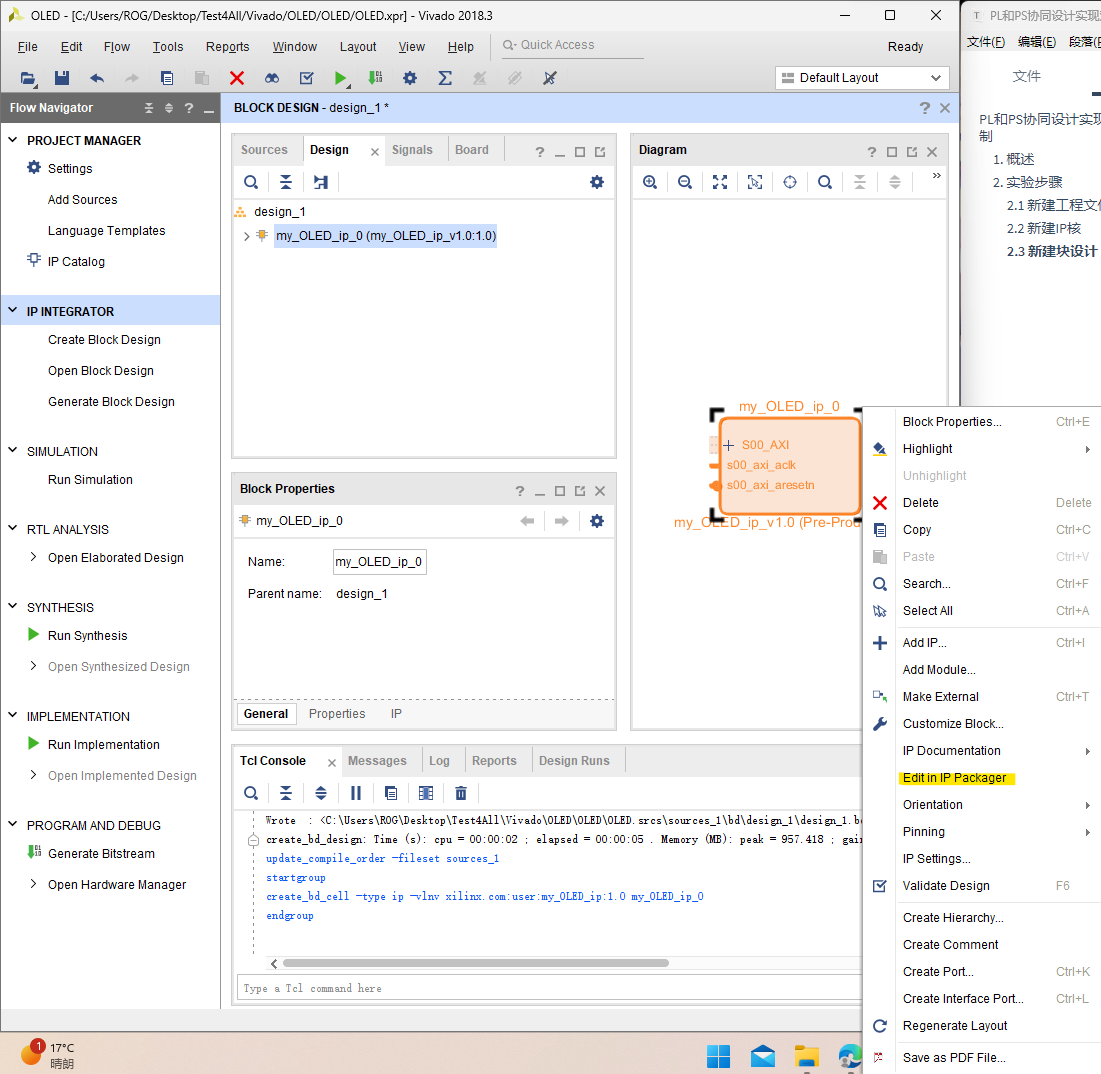Click the search icon in Tcl Console
This screenshot has height=1074, width=1101.
[251, 793]
